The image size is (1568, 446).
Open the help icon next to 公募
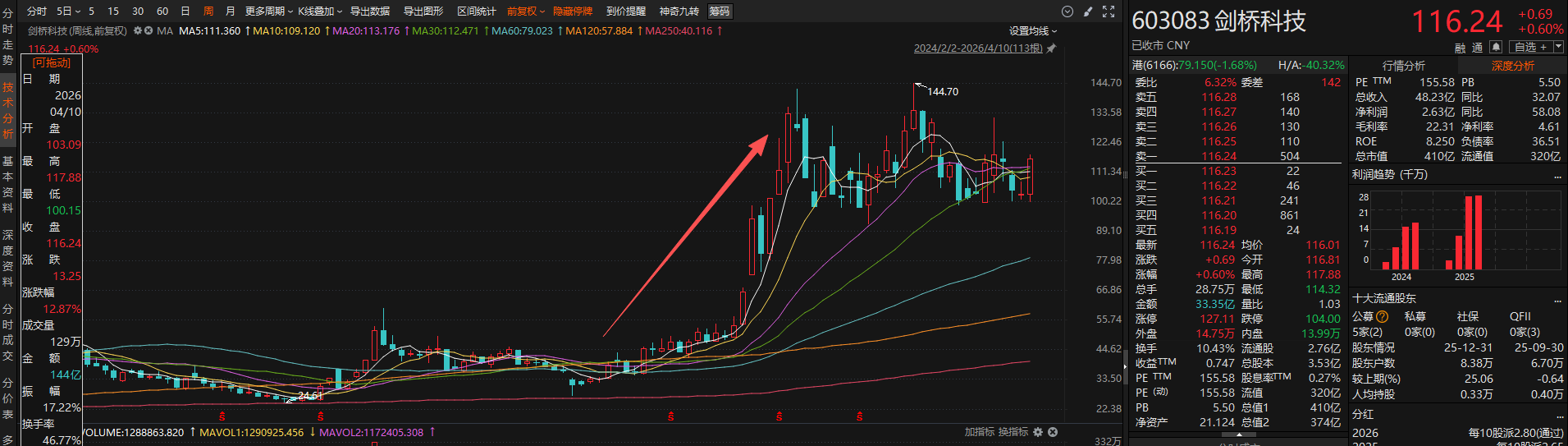pos(1383,317)
